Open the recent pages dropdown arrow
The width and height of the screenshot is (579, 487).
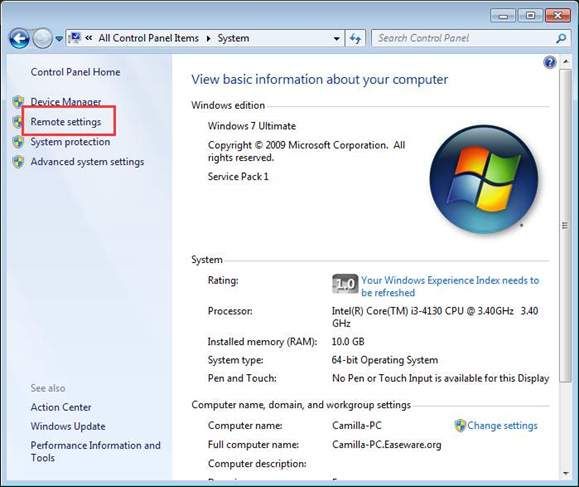click(59, 38)
